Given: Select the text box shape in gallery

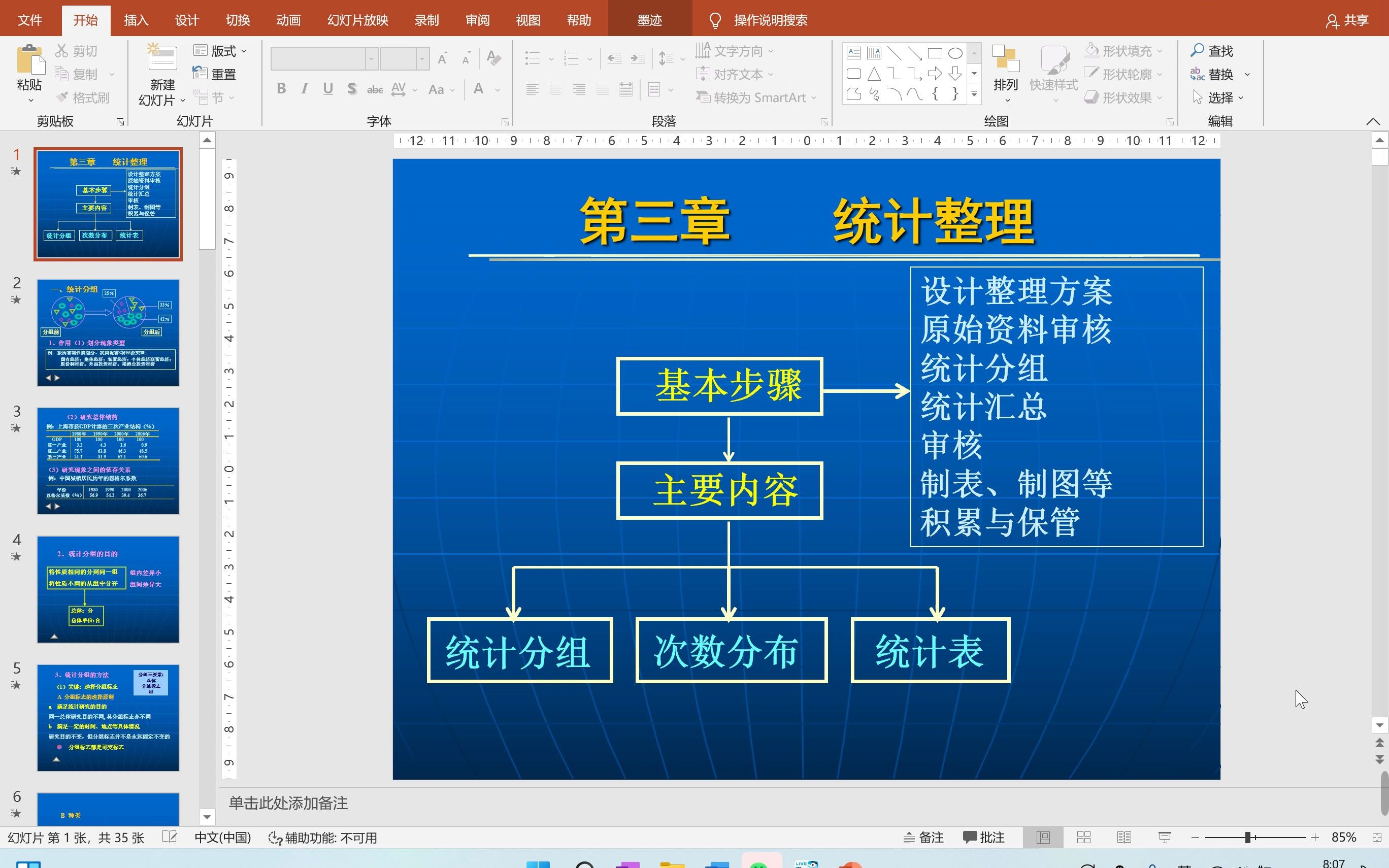Looking at the screenshot, I should tap(854, 53).
